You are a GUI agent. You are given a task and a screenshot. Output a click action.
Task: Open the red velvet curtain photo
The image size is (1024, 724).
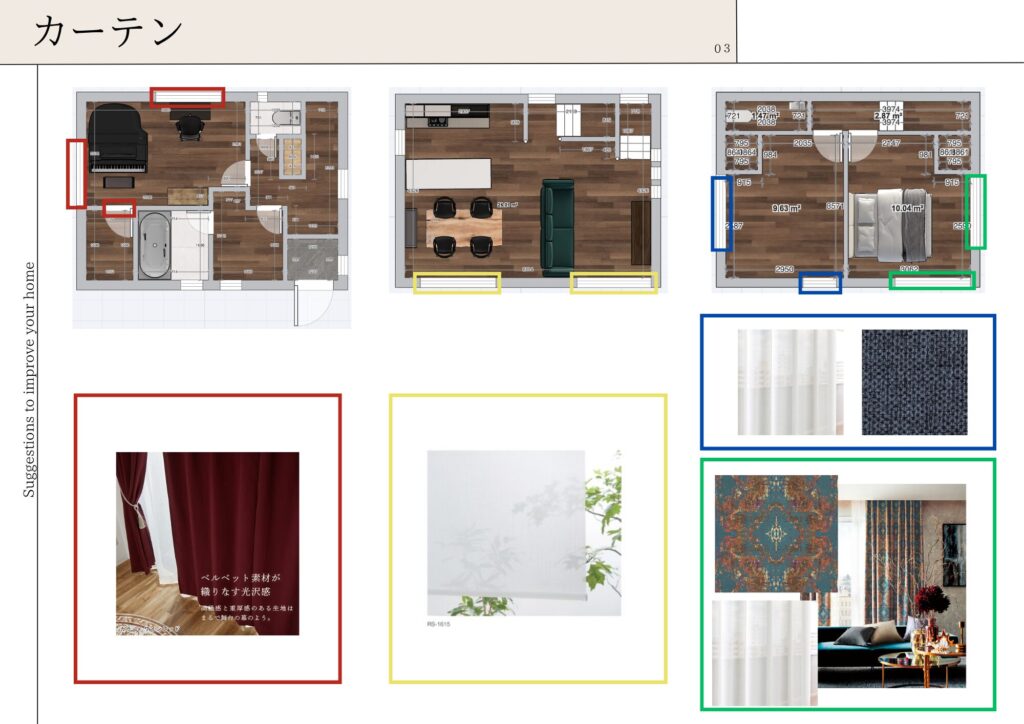[207, 543]
